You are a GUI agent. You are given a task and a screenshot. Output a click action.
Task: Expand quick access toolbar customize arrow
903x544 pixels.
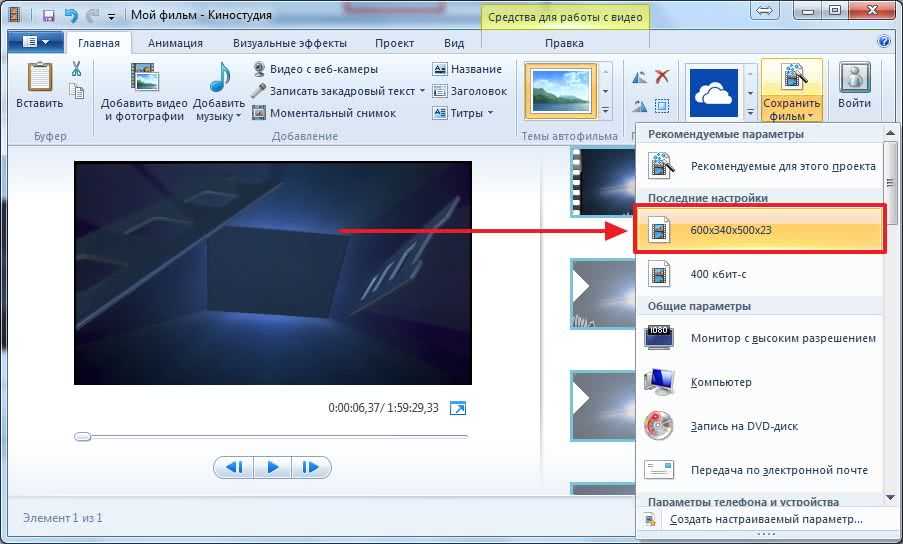(111, 16)
